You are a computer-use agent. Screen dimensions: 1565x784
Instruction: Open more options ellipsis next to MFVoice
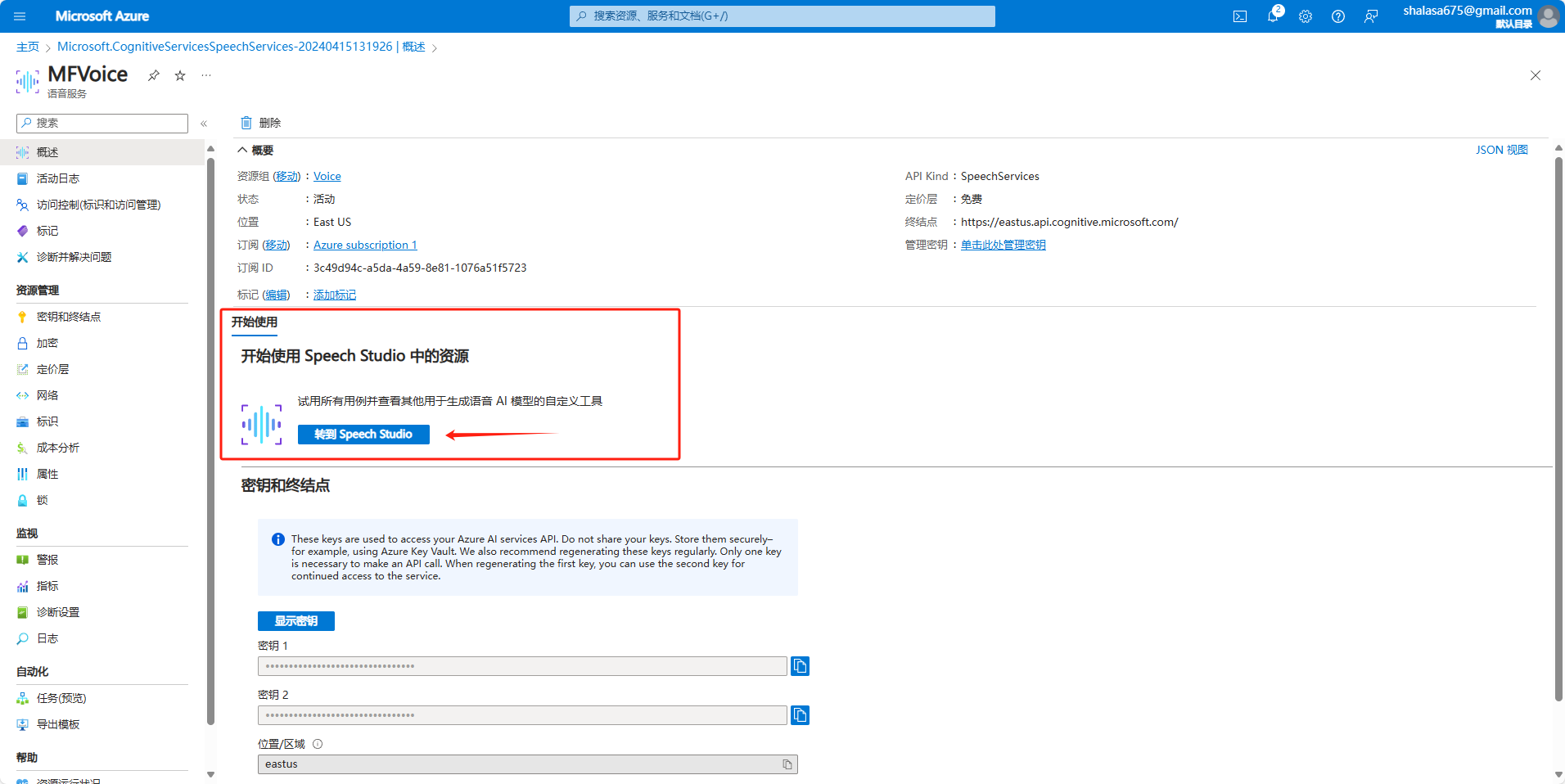[x=206, y=75]
